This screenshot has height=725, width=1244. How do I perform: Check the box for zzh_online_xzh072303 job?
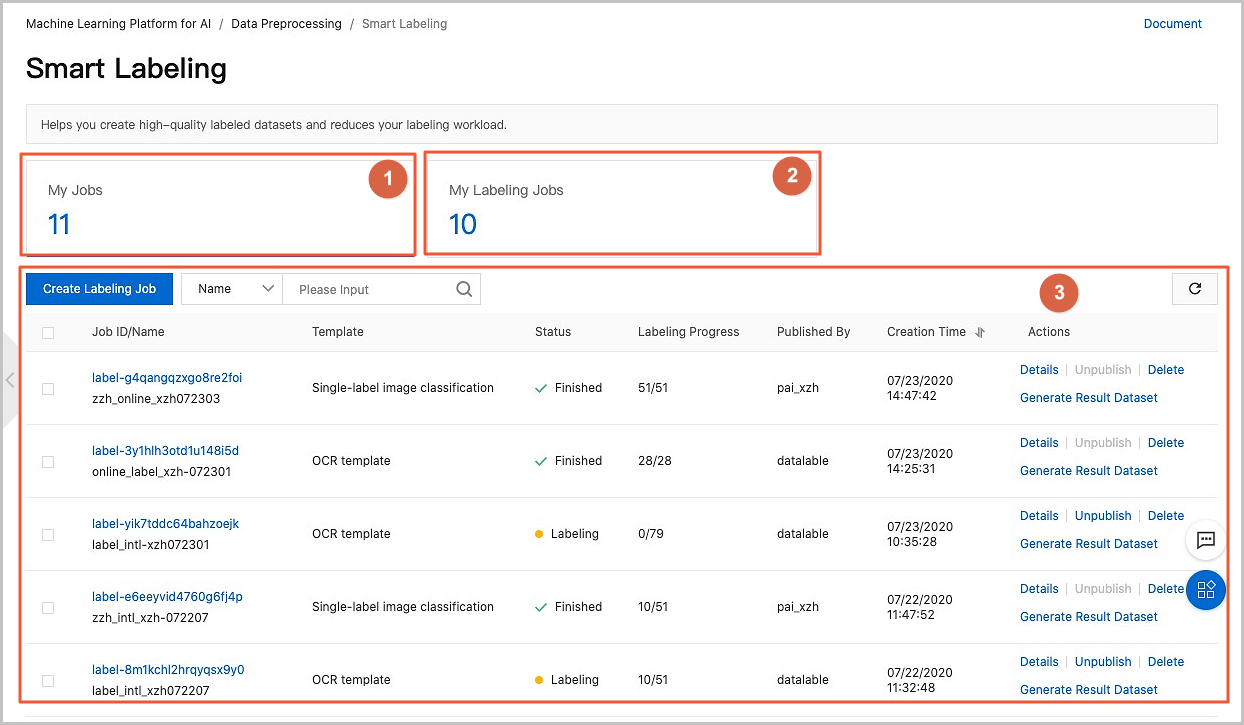coord(48,389)
